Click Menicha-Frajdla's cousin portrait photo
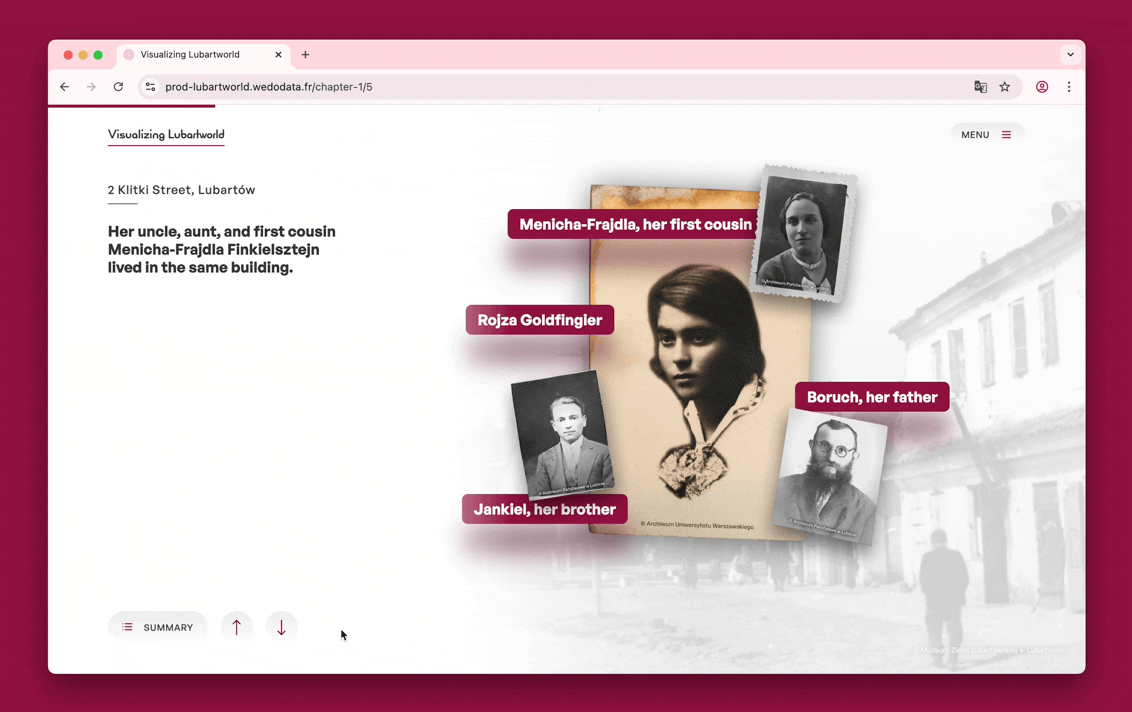Image resolution: width=1132 pixels, height=712 pixels. 803,236
